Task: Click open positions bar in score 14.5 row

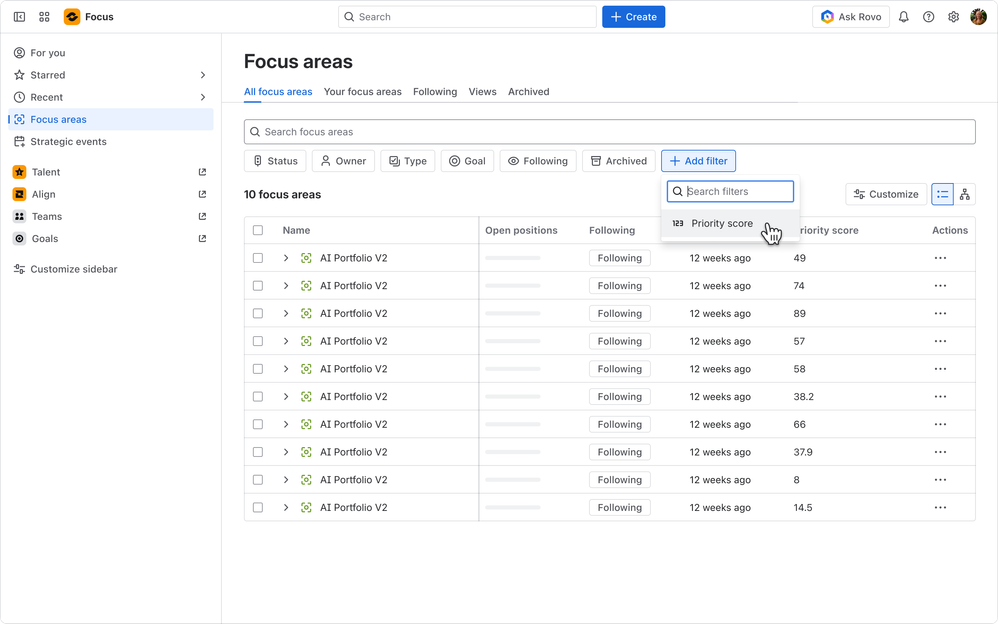Action: click(x=512, y=507)
